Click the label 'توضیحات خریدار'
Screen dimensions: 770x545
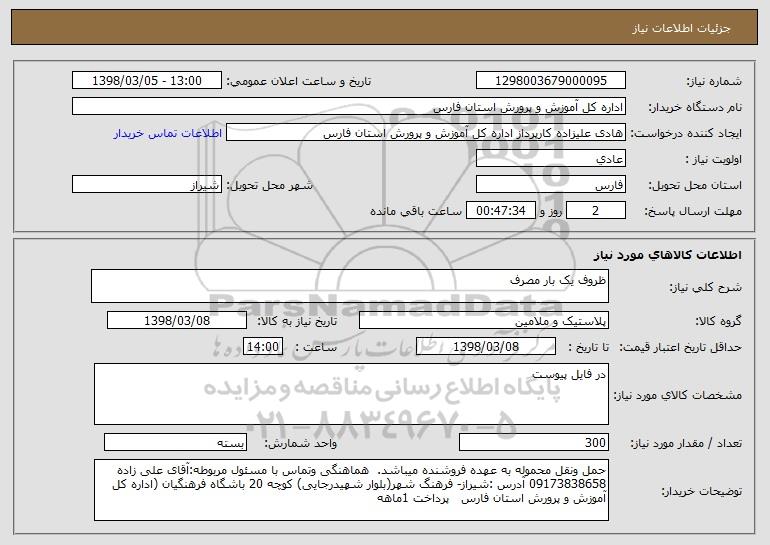702,491
